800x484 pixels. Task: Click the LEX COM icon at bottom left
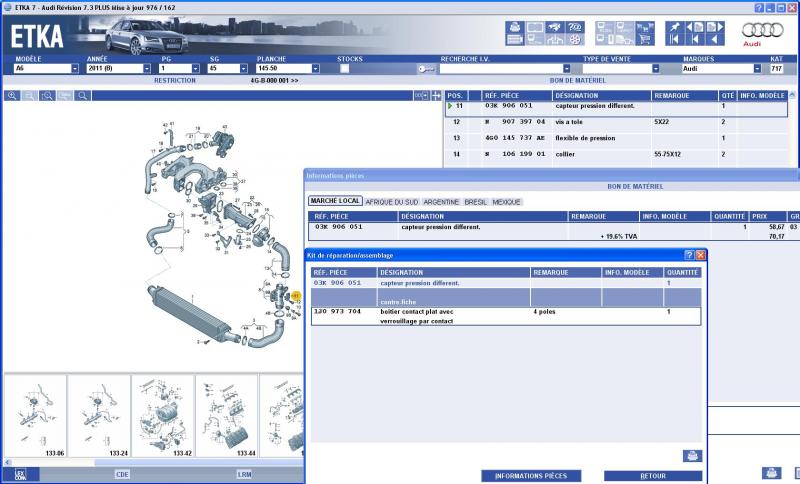tap(20, 474)
